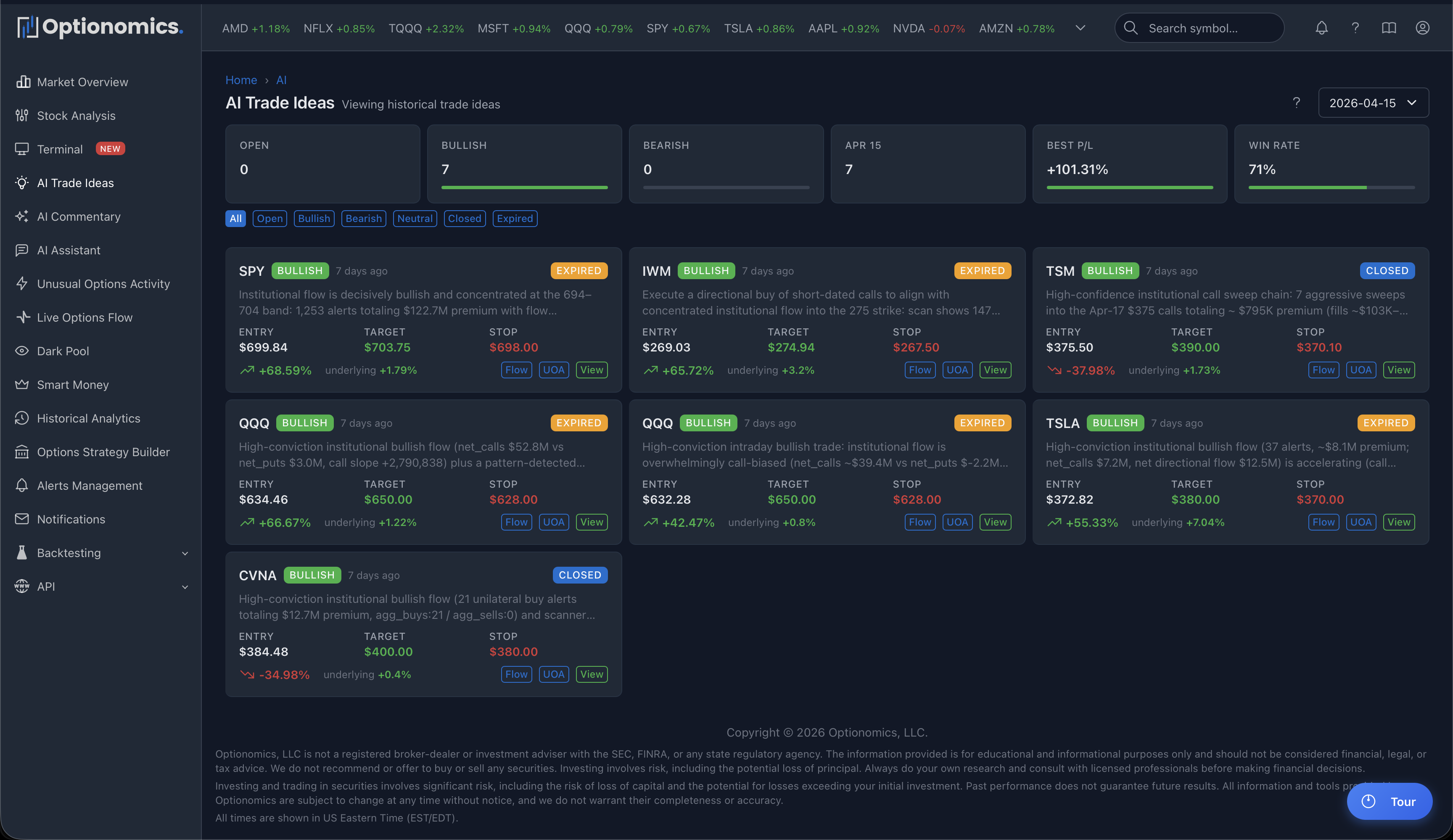Click help icon beside the date selector
The height and width of the screenshot is (840, 1453).
click(1296, 103)
